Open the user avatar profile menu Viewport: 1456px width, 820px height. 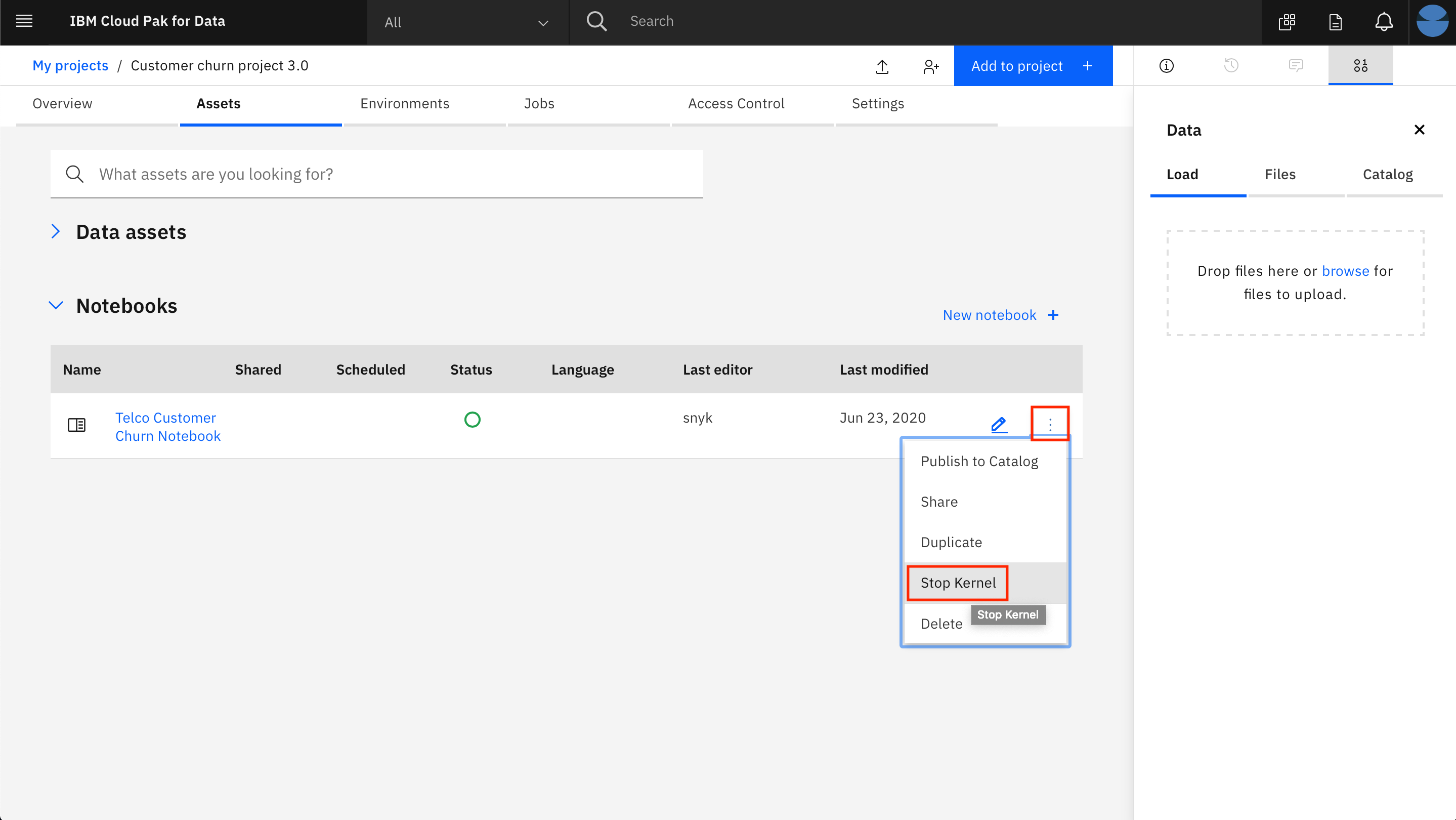[1432, 22]
